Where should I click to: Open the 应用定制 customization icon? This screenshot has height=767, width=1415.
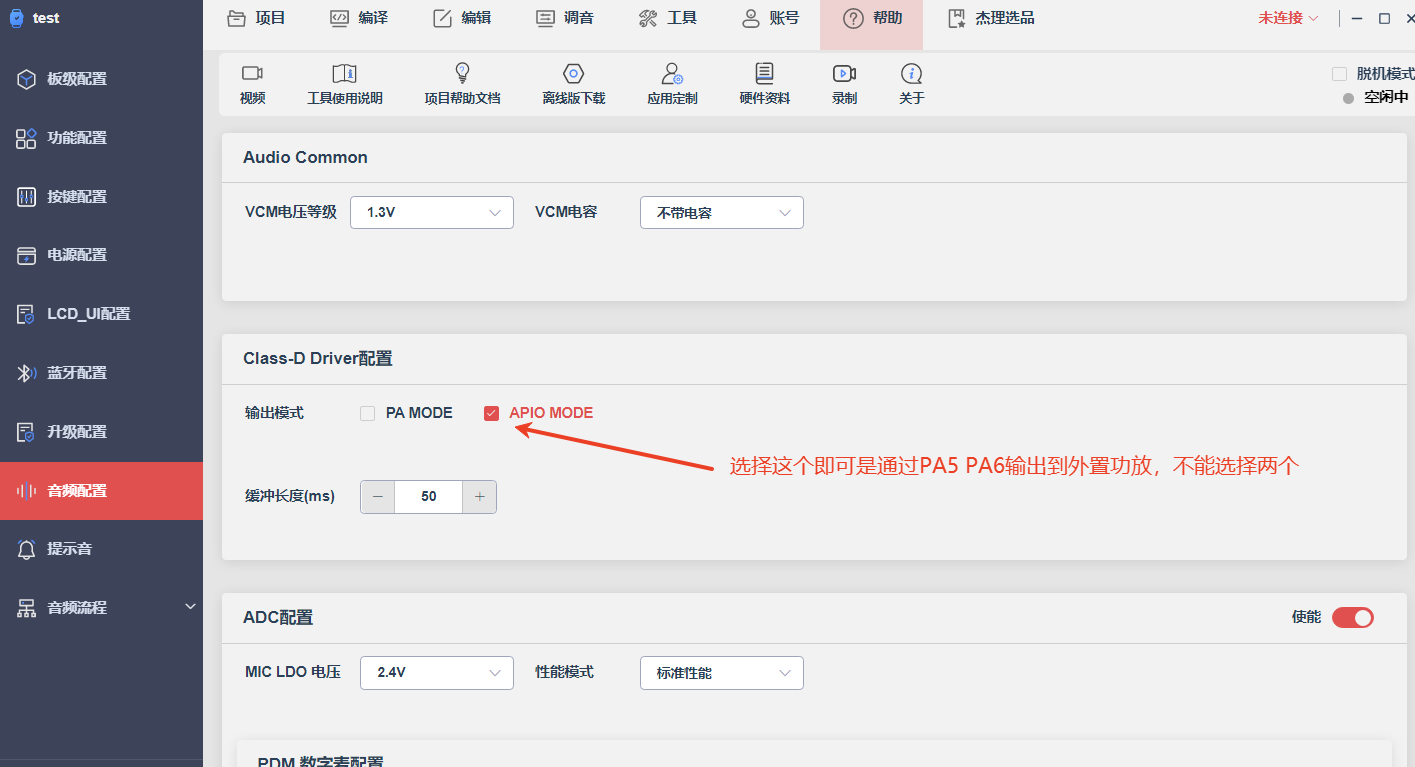click(672, 74)
